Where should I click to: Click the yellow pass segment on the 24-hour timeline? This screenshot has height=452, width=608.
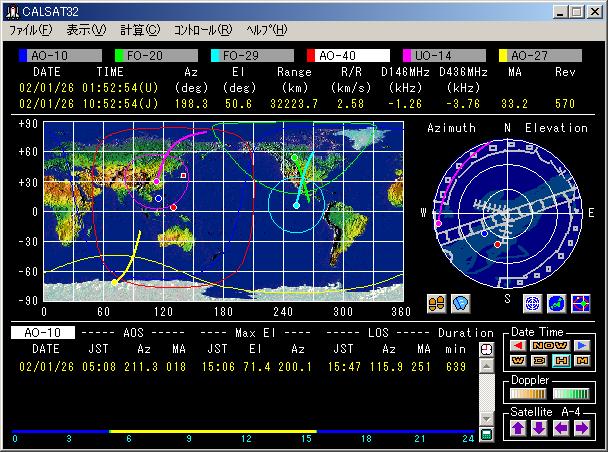coord(213,431)
